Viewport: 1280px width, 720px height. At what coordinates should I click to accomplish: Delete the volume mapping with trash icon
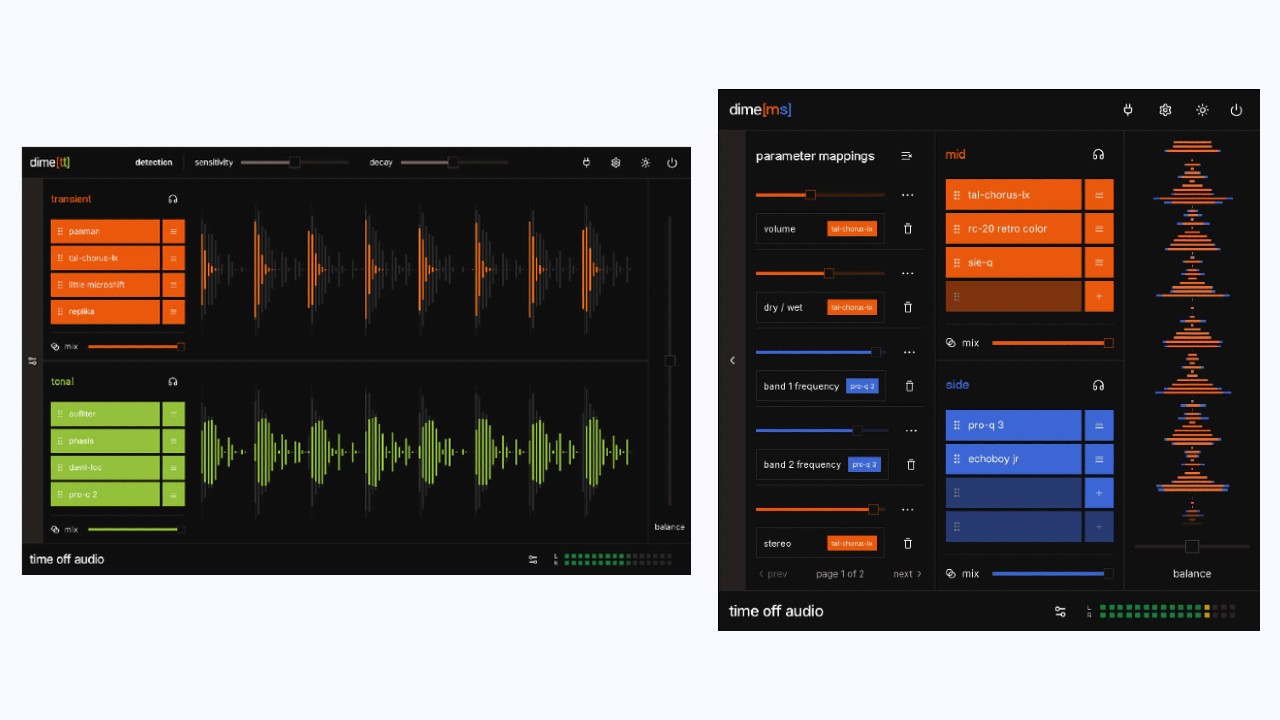point(908,229)
